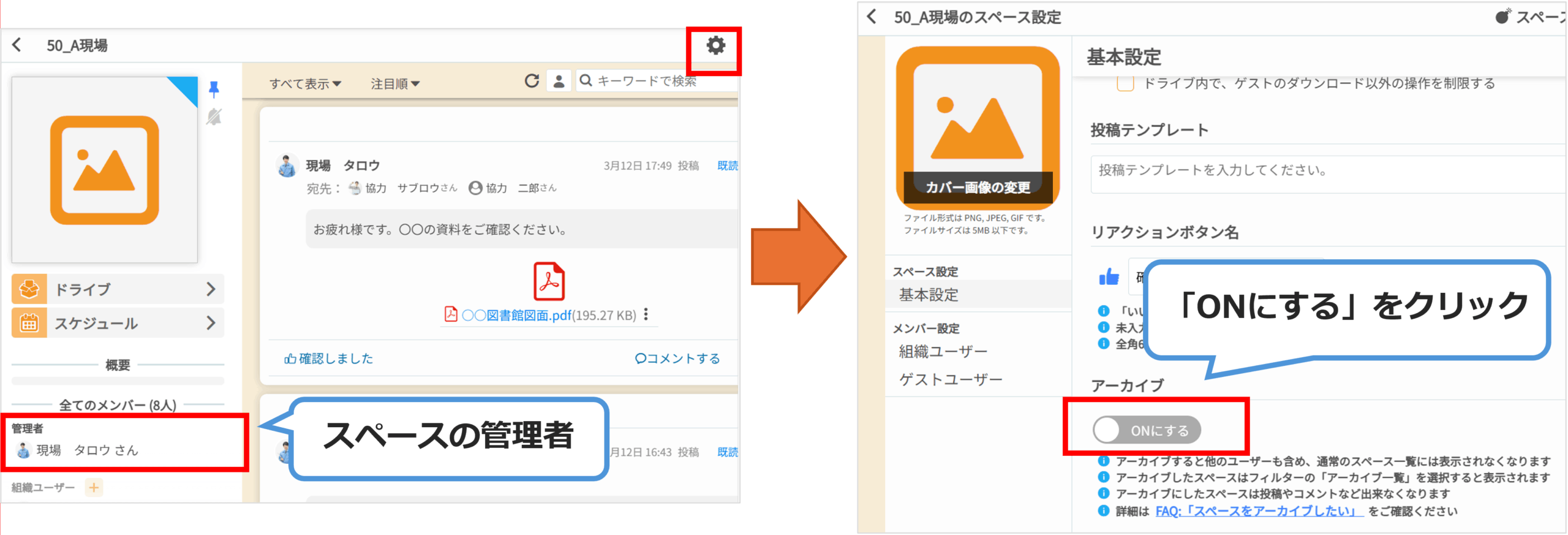The image size is (1568, 535).
Task: Click the red PDF file icon
Action: 549,281
